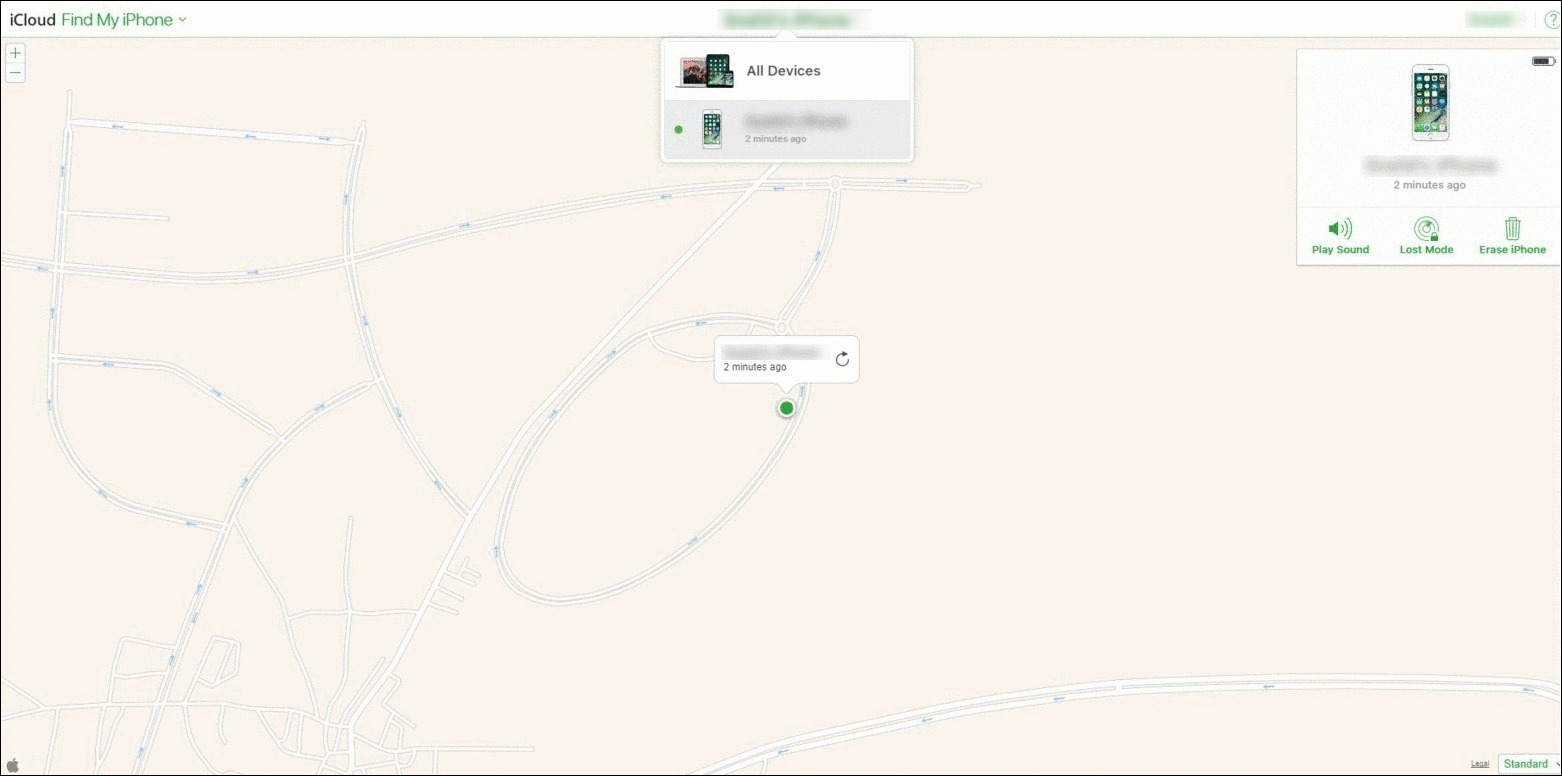Image resolution: width=1562 pixels, height=776 pixels.
Task: Click the All Devices thumbnail image
Action: (x=704, y=71)
